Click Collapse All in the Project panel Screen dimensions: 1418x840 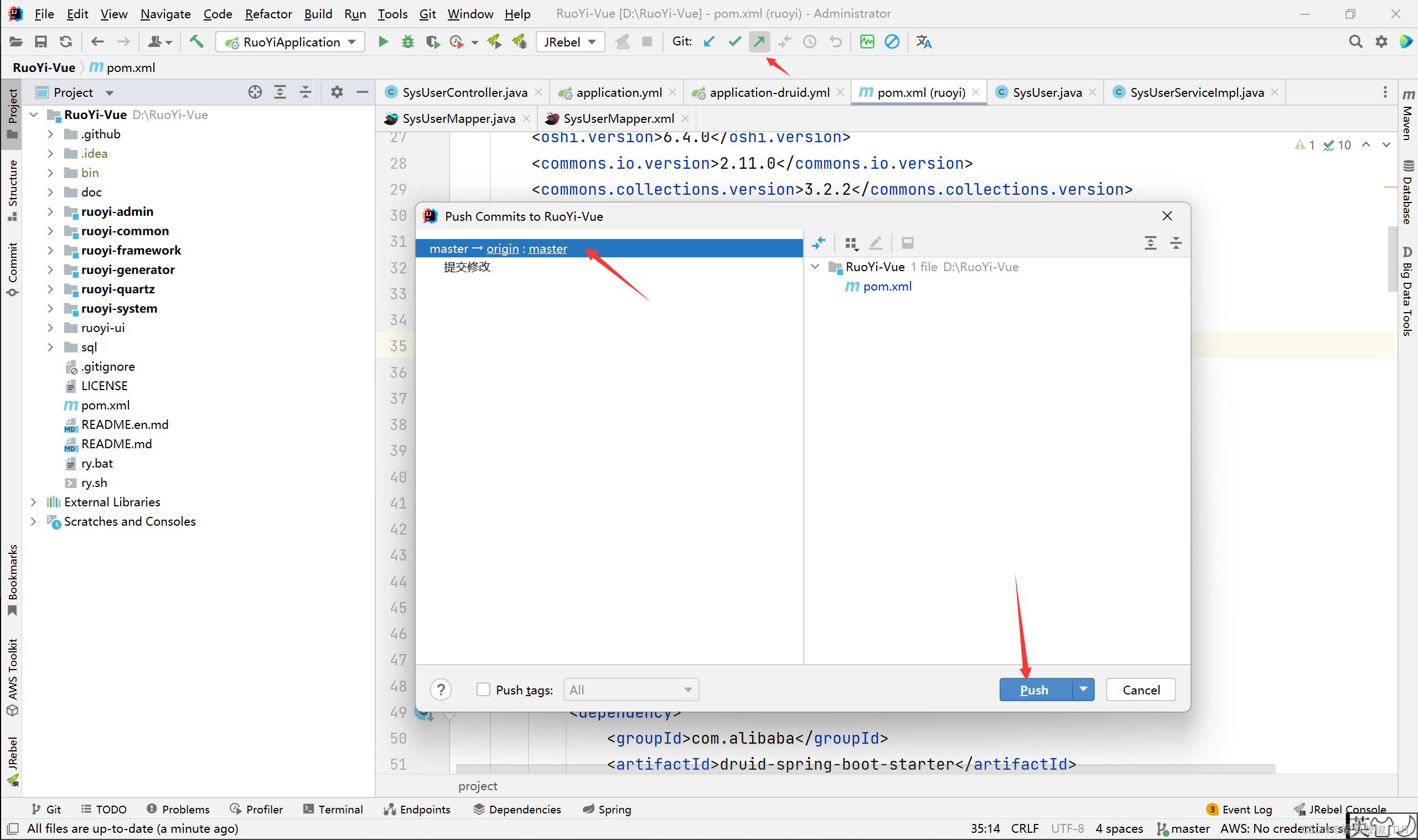305,92
